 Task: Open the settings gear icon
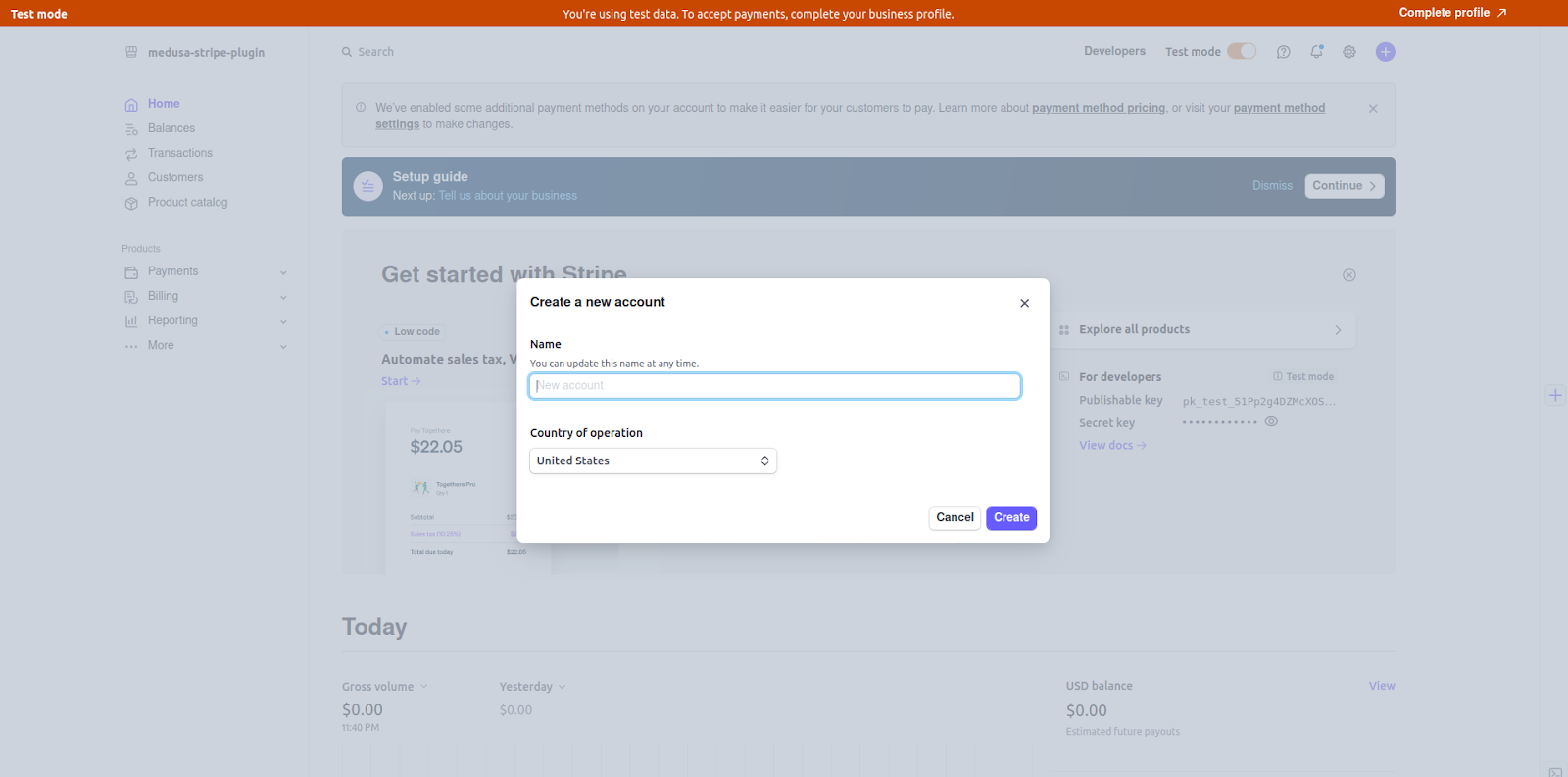[1349, 52]
